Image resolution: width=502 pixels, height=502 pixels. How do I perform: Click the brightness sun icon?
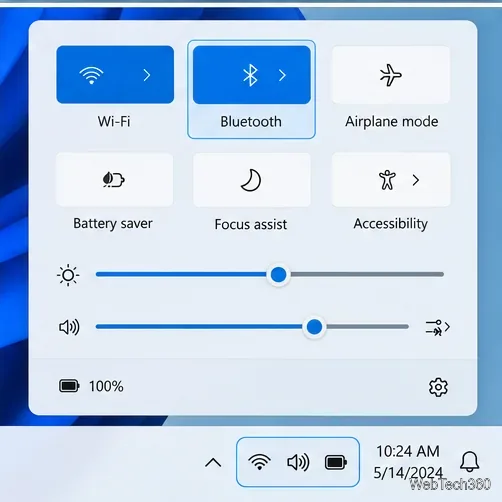pyautogui.click(x=68, y=275)
